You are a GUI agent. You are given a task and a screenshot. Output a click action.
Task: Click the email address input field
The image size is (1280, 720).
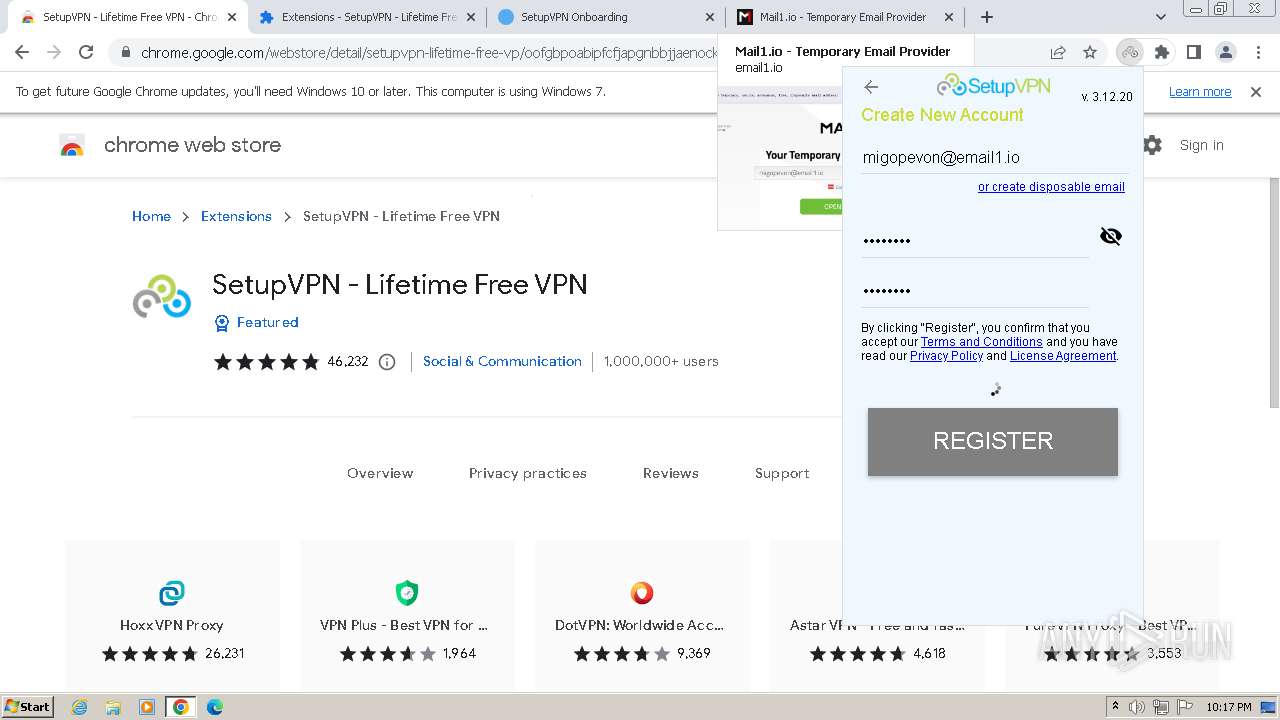[990, 157]
